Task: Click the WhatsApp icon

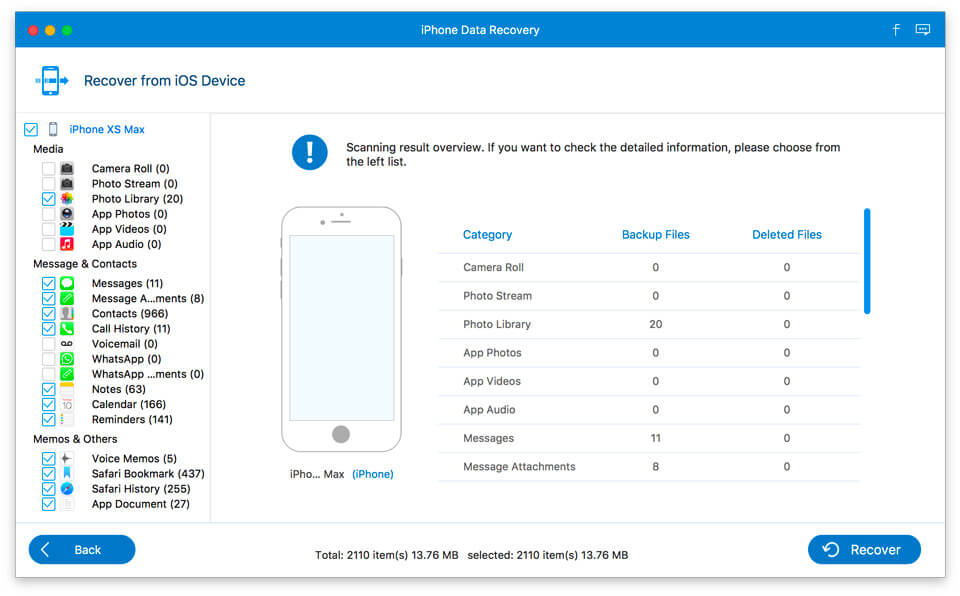Action: [x=67, y=359]
